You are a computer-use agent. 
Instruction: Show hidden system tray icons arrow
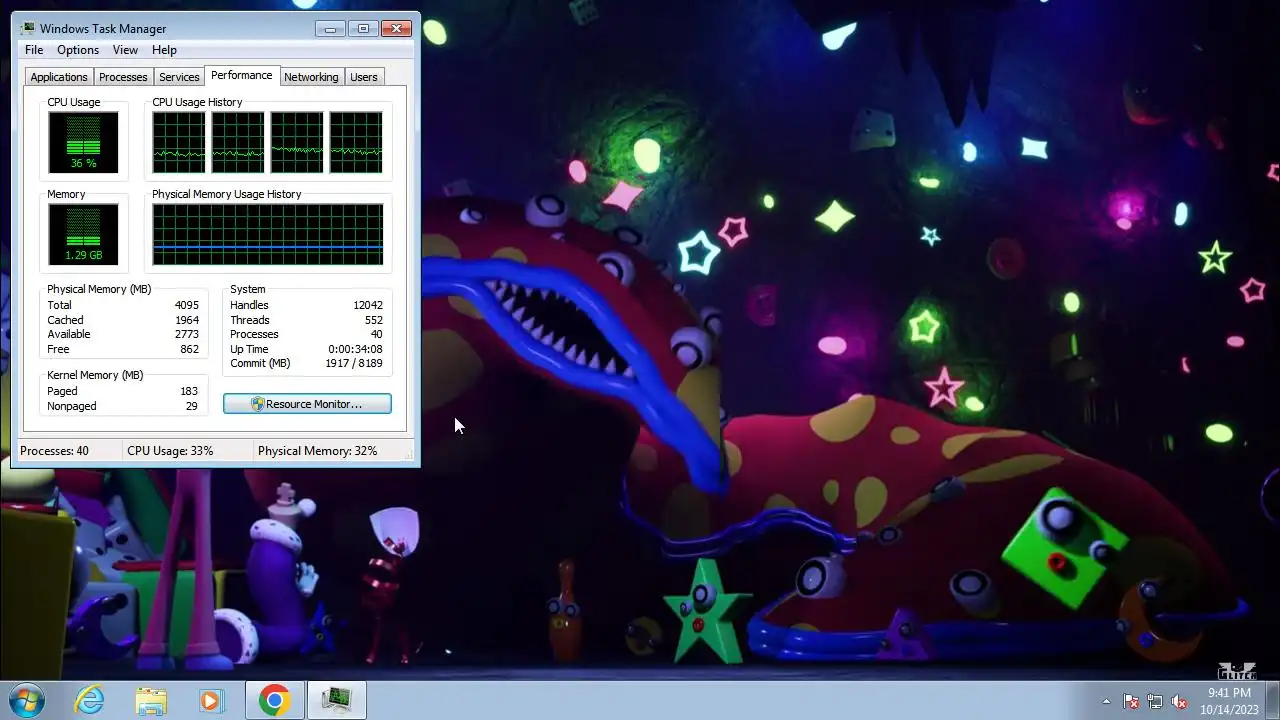[x=1106, y=701]
